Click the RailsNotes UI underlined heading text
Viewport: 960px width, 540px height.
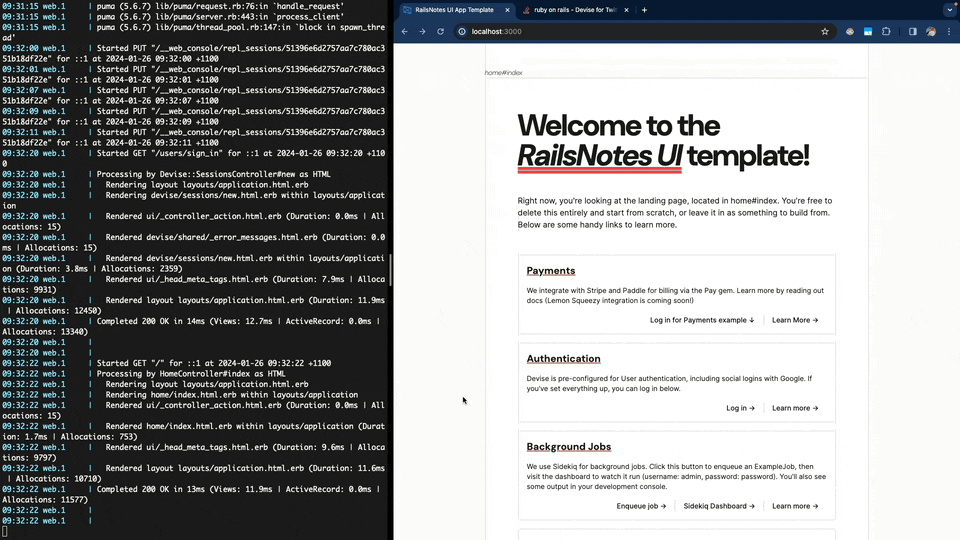point(599,156)
